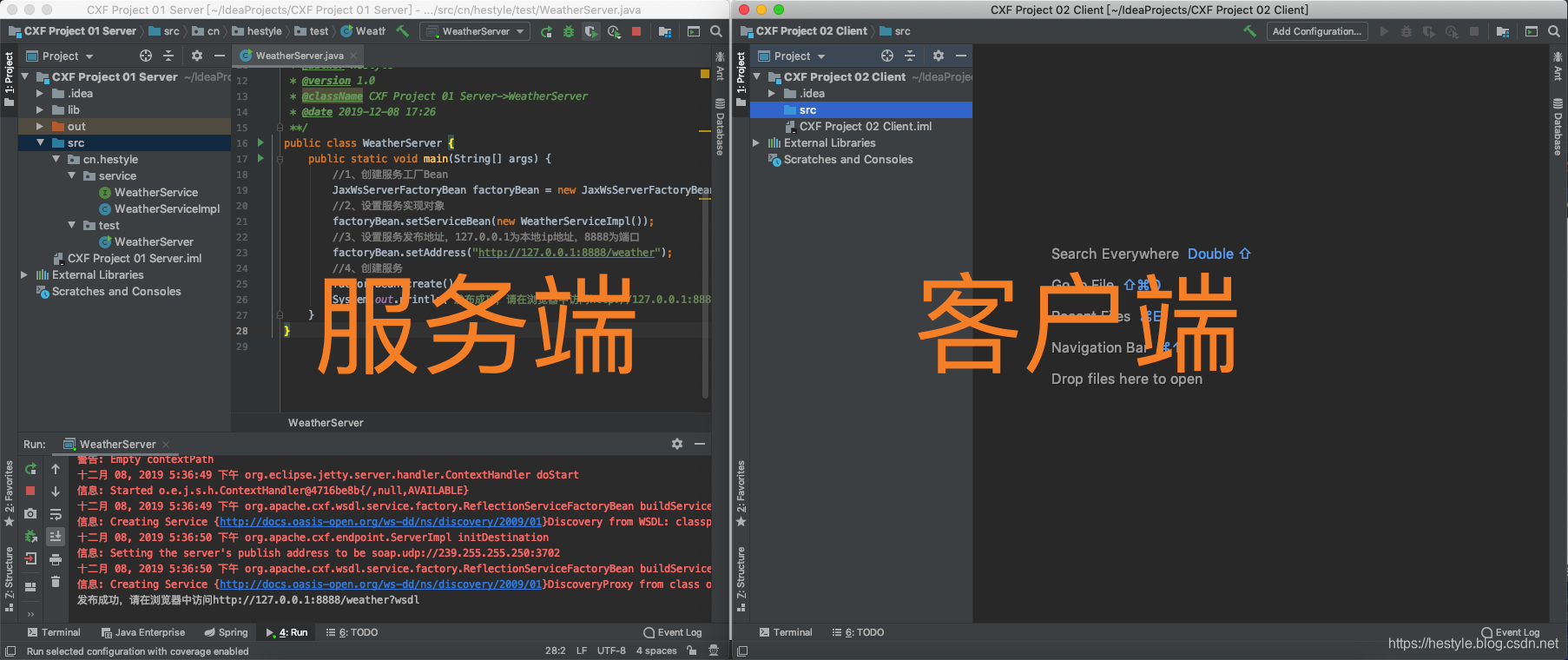The width and height of the screenshot is (1568, 660).
Task: Open the Java Enterprise tool tab
Action: click(x=143, y=632)
